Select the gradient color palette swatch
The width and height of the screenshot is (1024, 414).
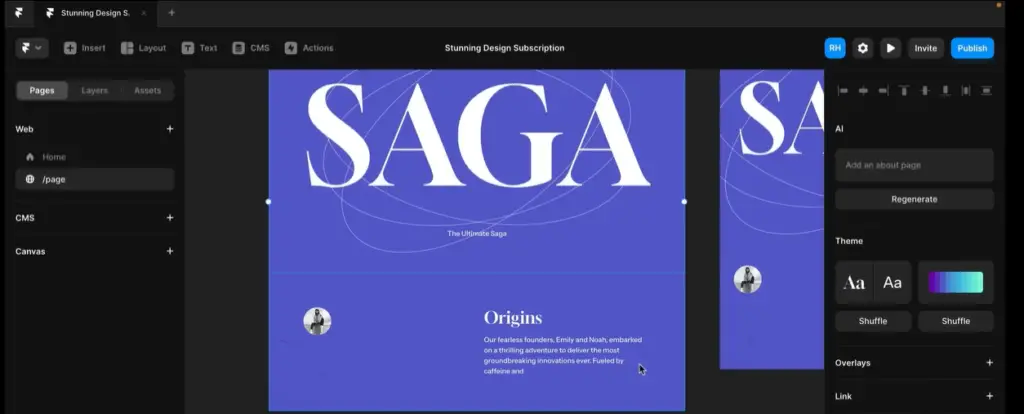coord(955,282)
